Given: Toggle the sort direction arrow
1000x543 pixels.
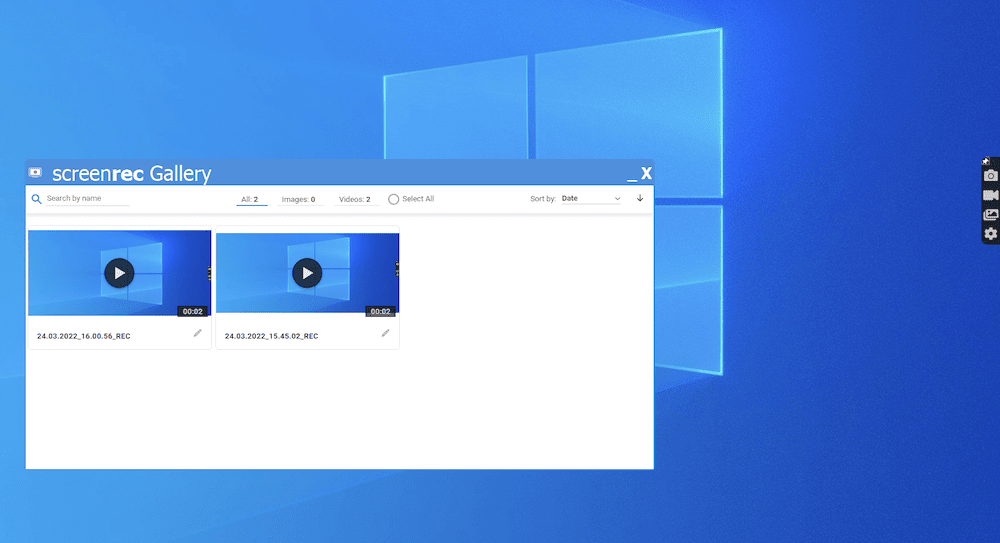Looking at the screenshot, I should click(640, 198).
